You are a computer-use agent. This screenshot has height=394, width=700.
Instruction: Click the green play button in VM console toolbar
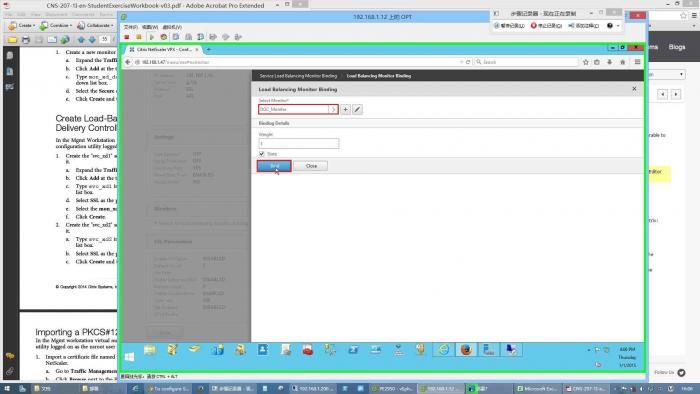151,37
